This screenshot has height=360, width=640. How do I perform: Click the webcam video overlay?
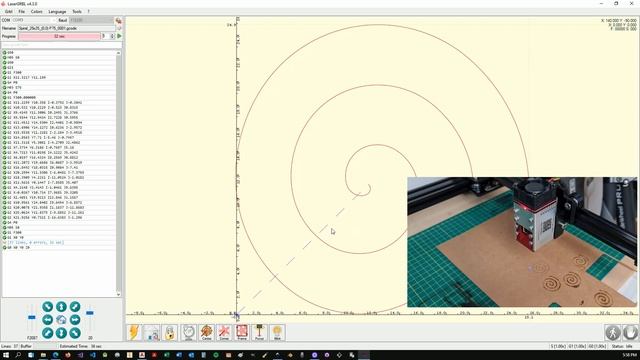pyautogui.click(x=522, y=242)
